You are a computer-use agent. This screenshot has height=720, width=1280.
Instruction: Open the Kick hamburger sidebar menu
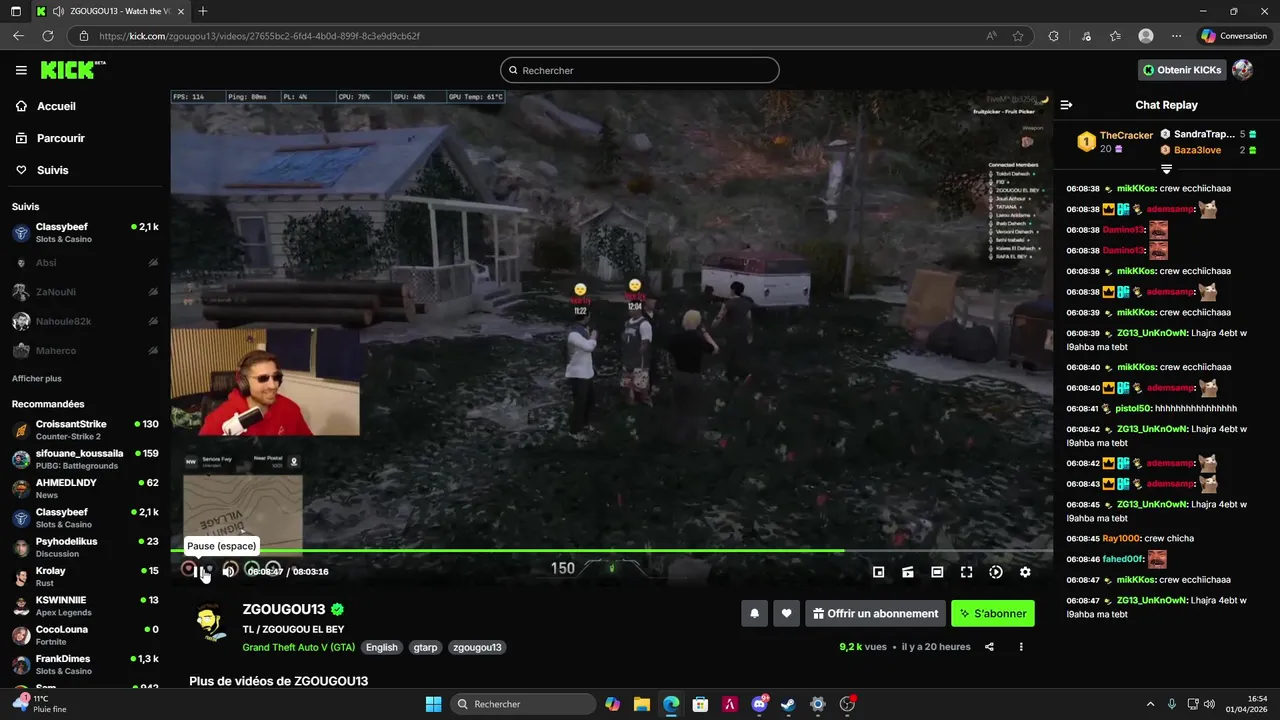tap(21, 70)
